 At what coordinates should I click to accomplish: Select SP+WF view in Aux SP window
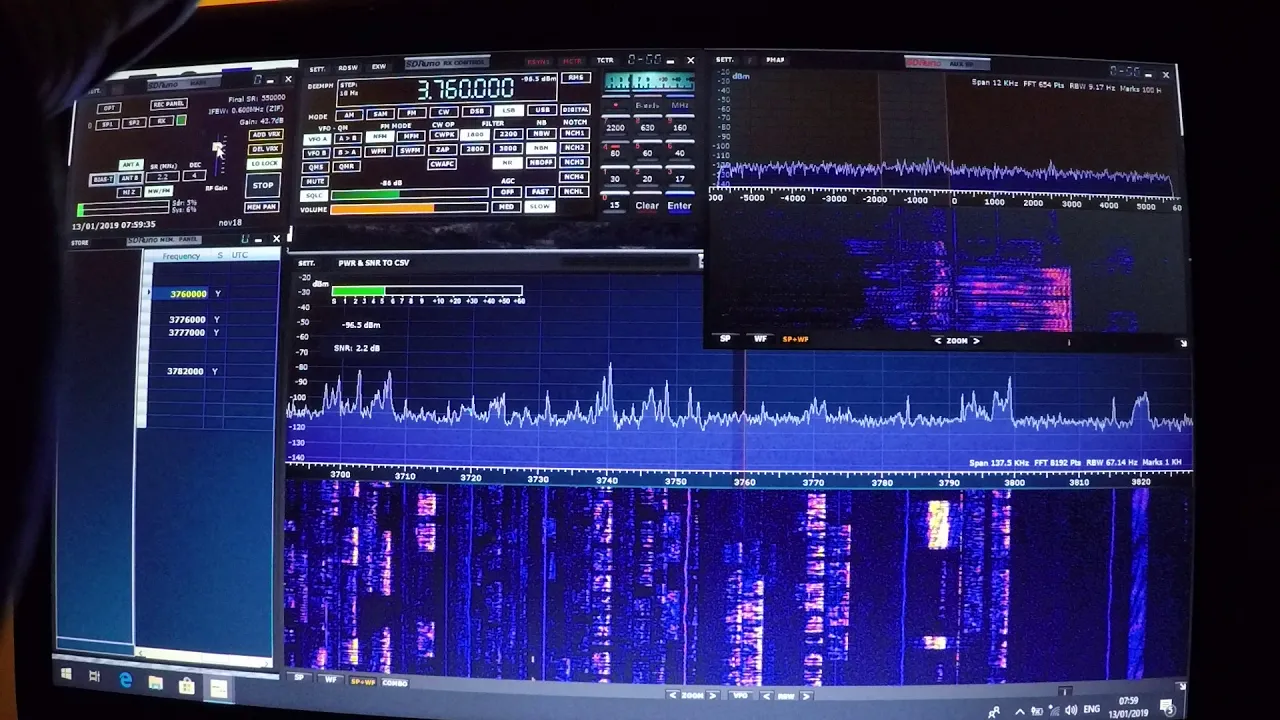pos(795,339)
